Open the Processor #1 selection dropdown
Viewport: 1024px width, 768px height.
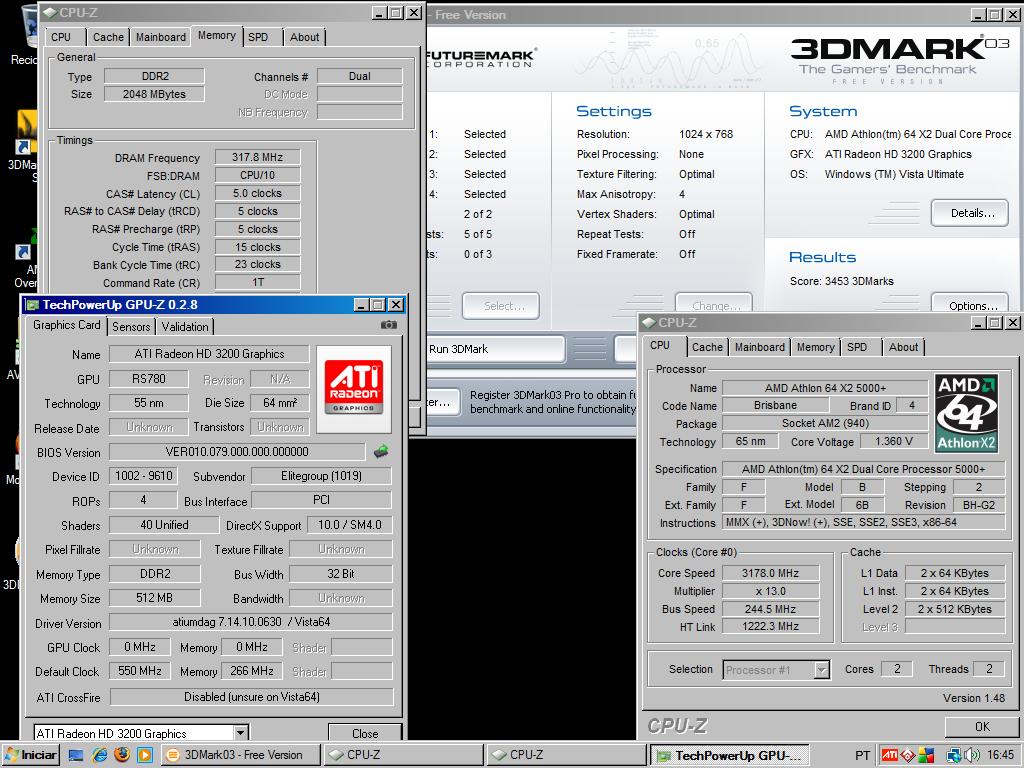822,669
